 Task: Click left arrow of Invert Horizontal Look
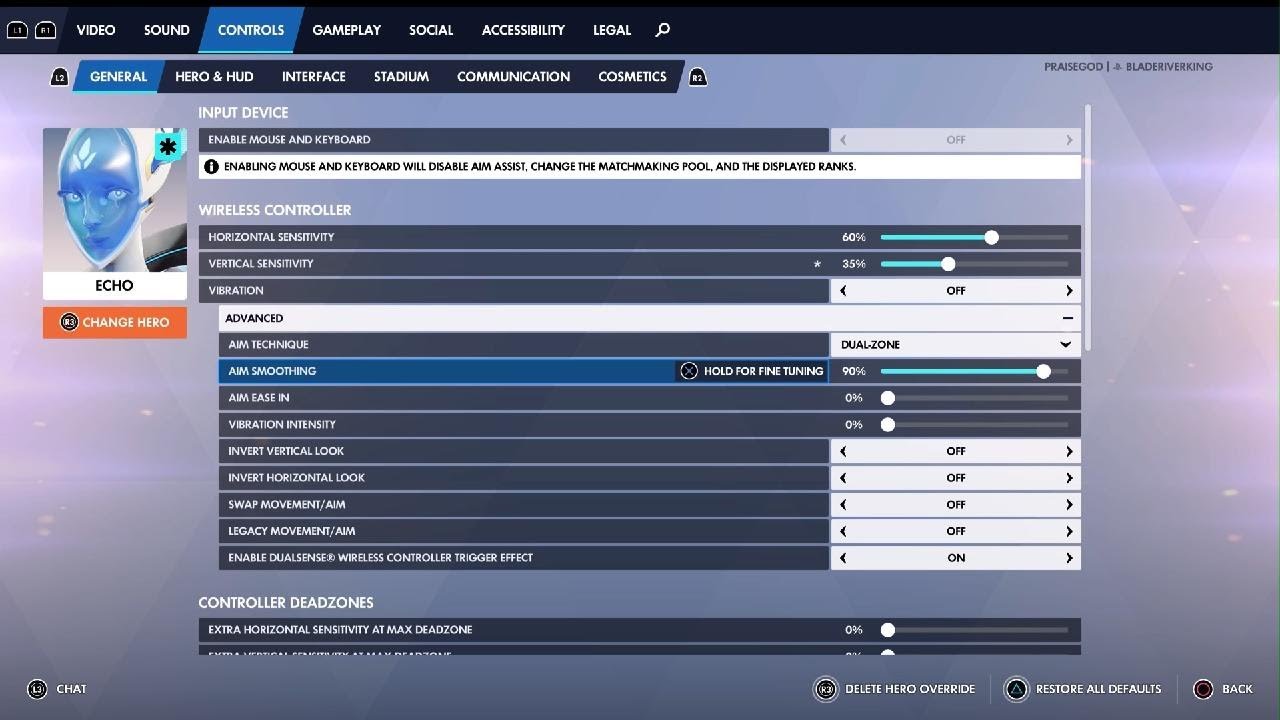pyautogui.click(x=843, y=478)
